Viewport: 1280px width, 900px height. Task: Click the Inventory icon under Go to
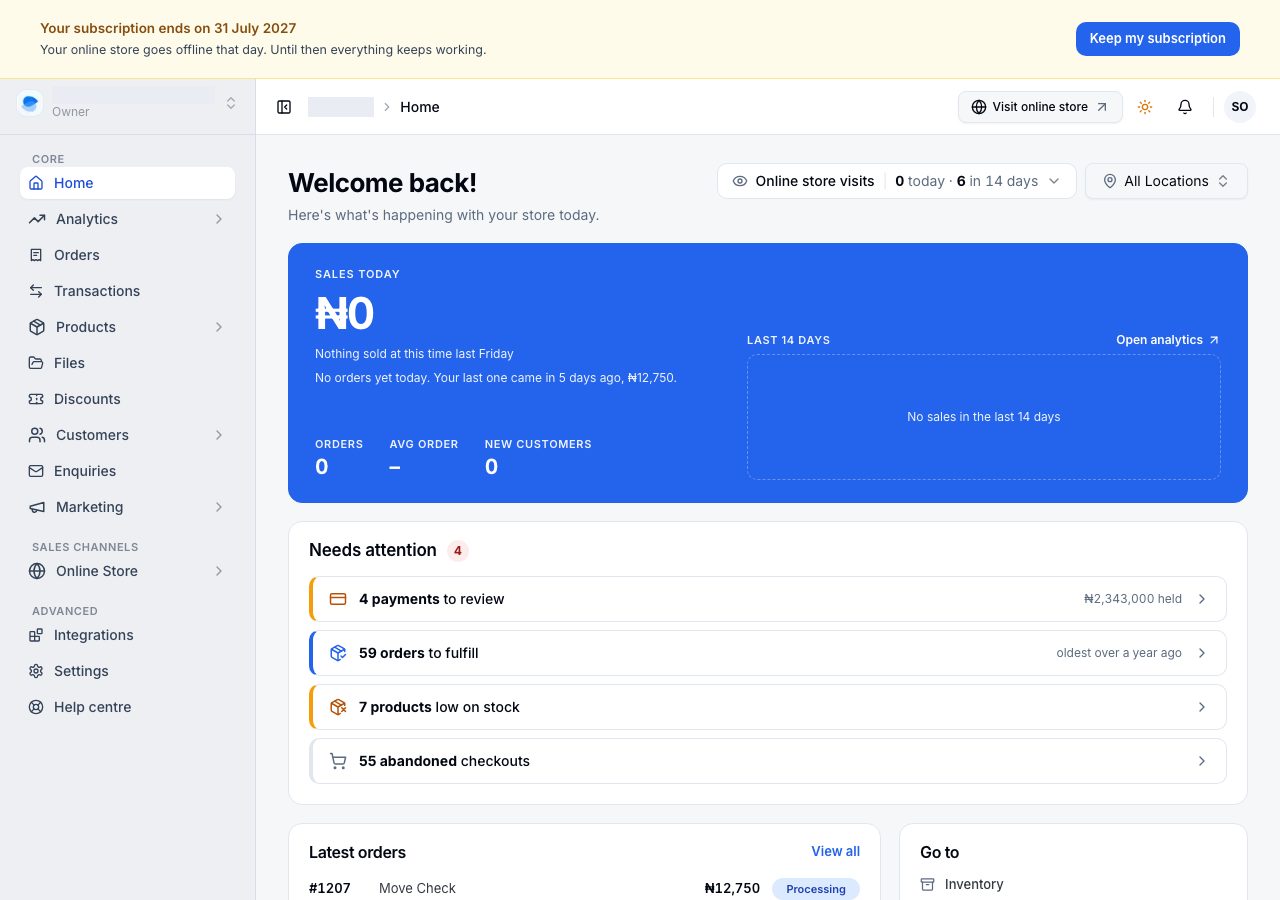pyautogui.click(x=928, y=884)
